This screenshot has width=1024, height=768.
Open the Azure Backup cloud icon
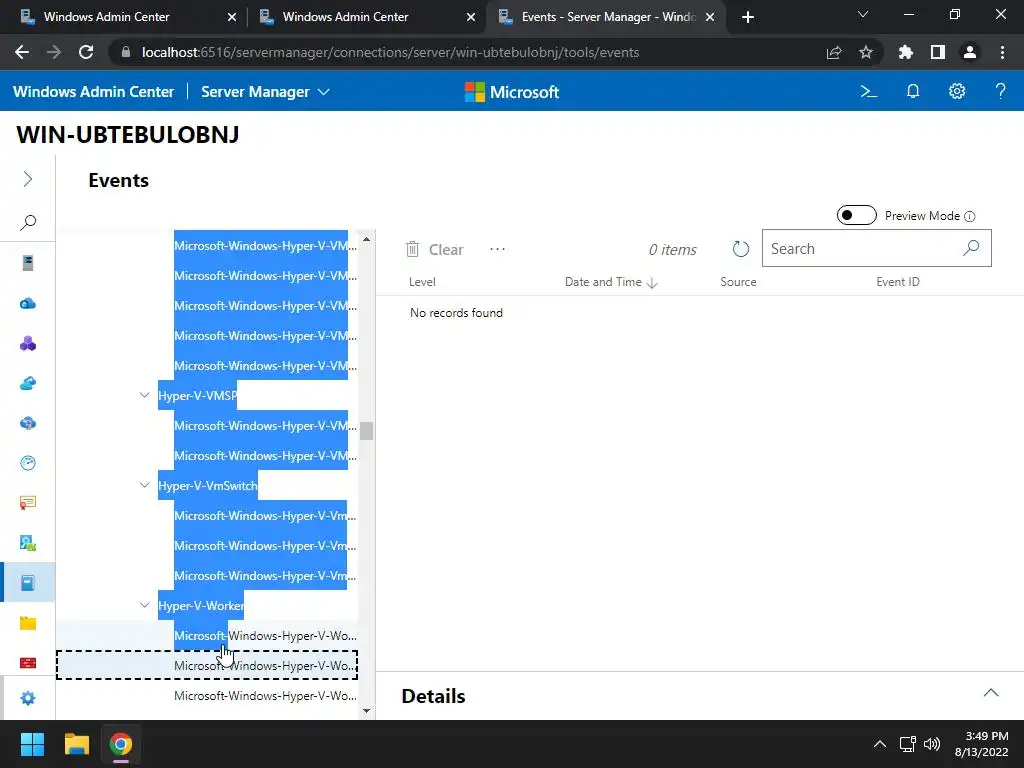[x=27, y=383]
